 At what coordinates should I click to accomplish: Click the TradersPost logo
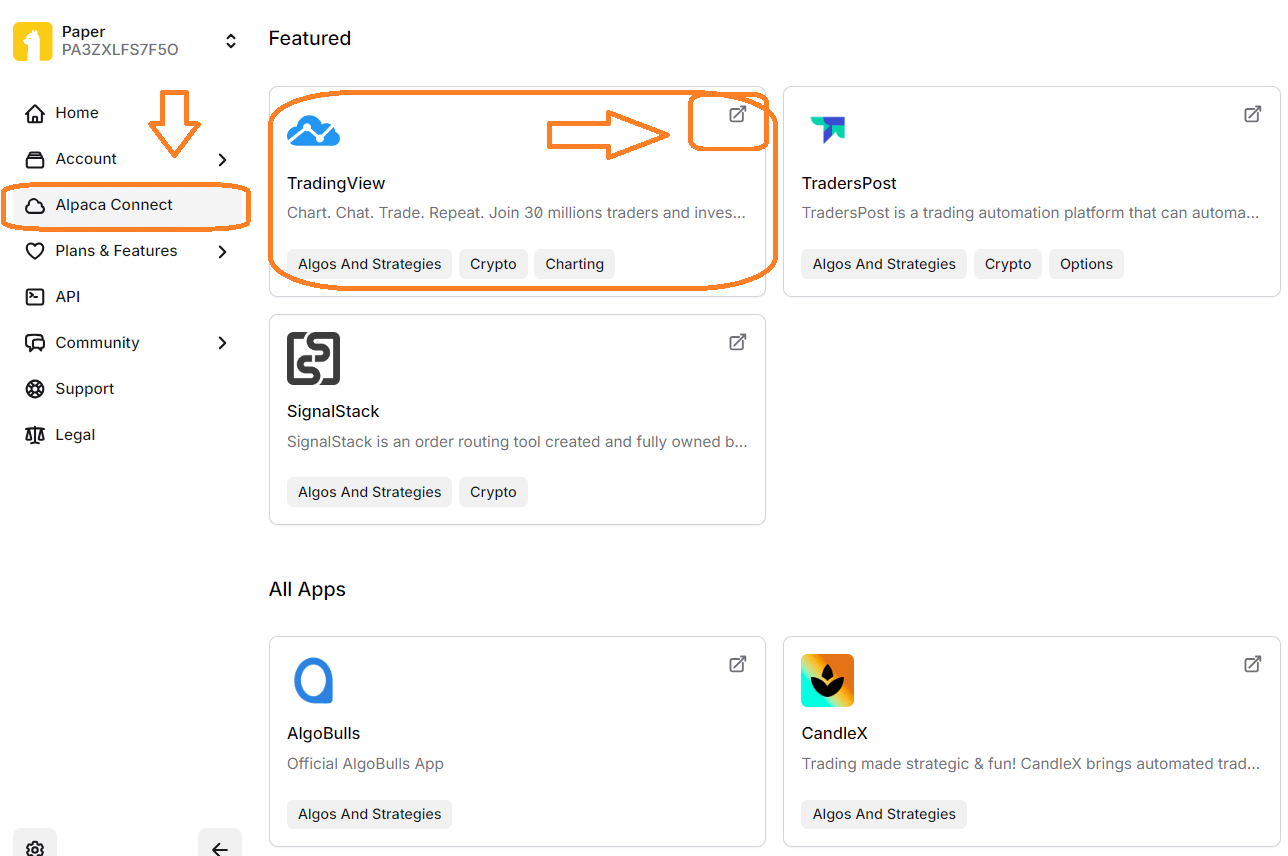coord(828,129)
